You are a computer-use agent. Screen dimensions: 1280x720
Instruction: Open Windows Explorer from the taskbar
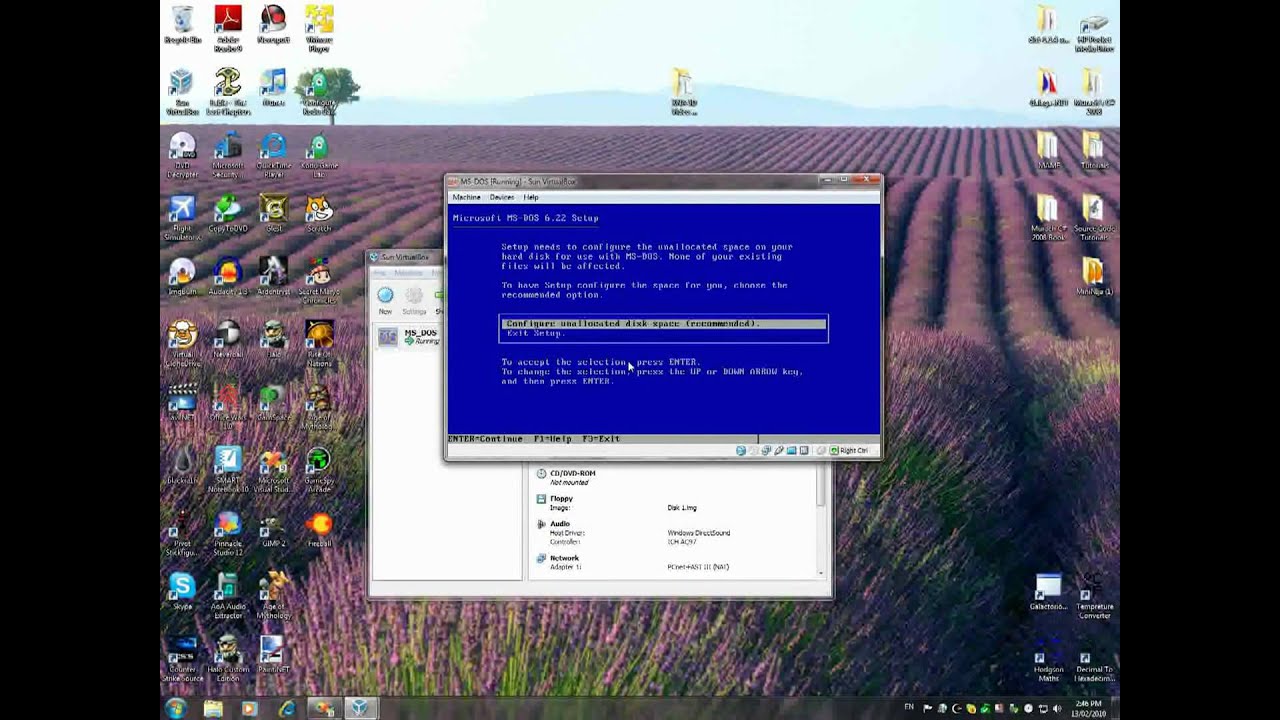[x=213, y=708]
